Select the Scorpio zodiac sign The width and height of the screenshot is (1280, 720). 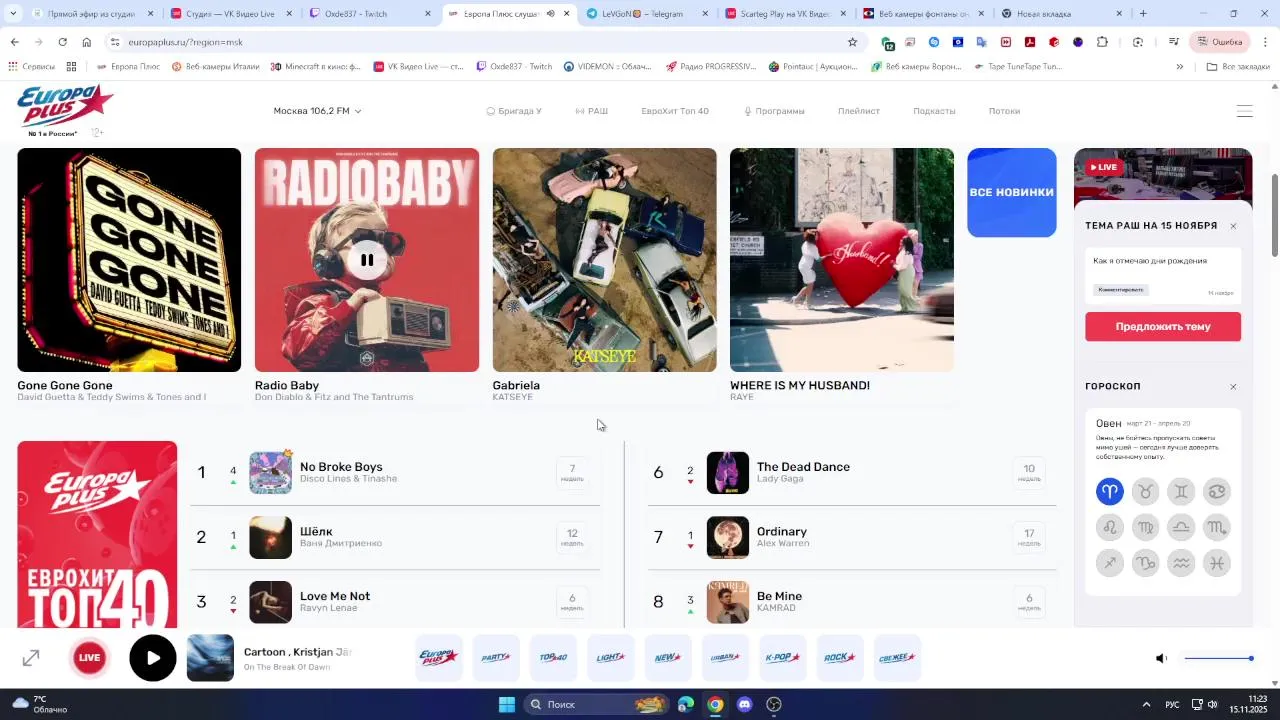click(x=1217, y=527)
